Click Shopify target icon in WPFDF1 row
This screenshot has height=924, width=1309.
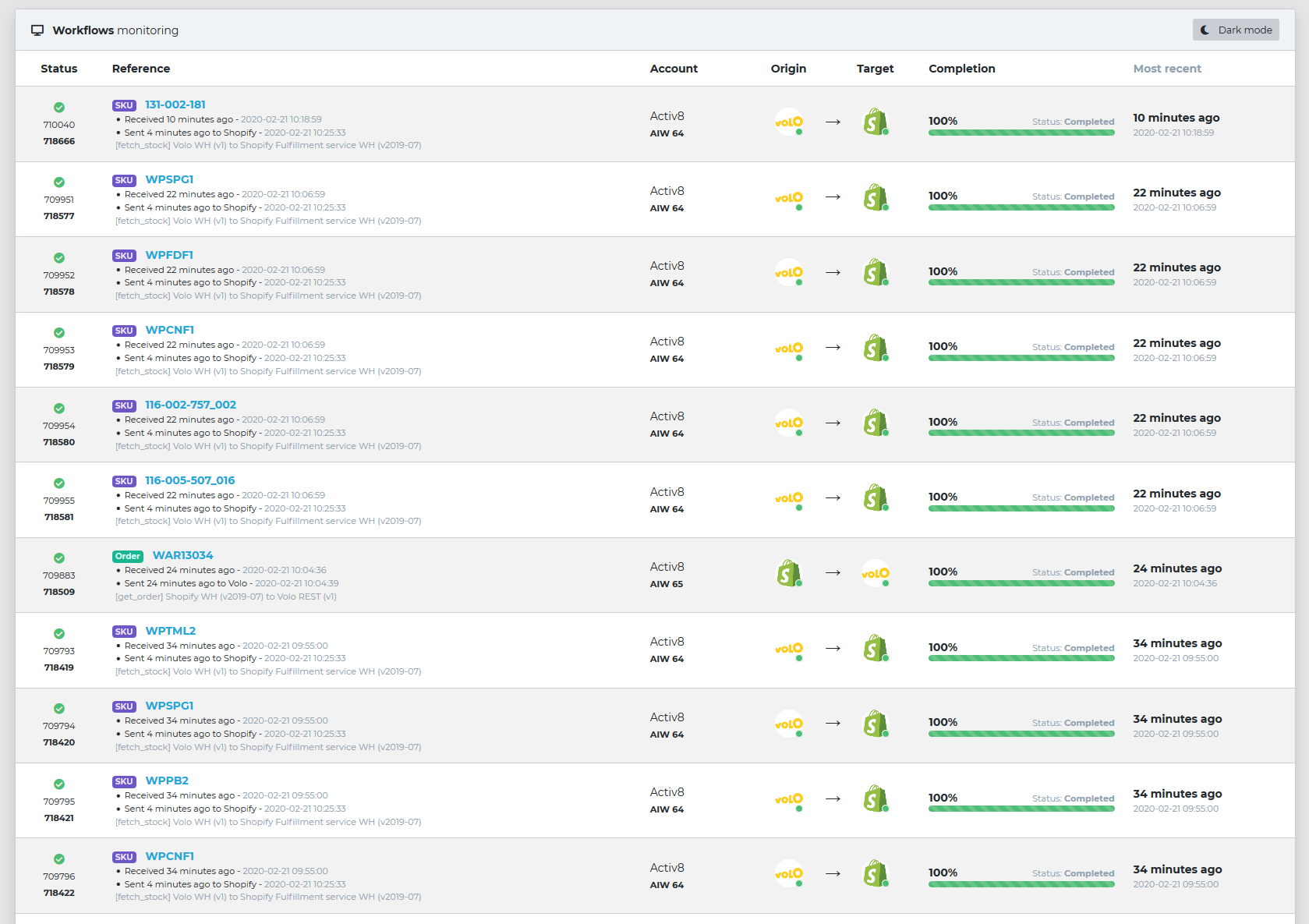click(x=876, y=272)
